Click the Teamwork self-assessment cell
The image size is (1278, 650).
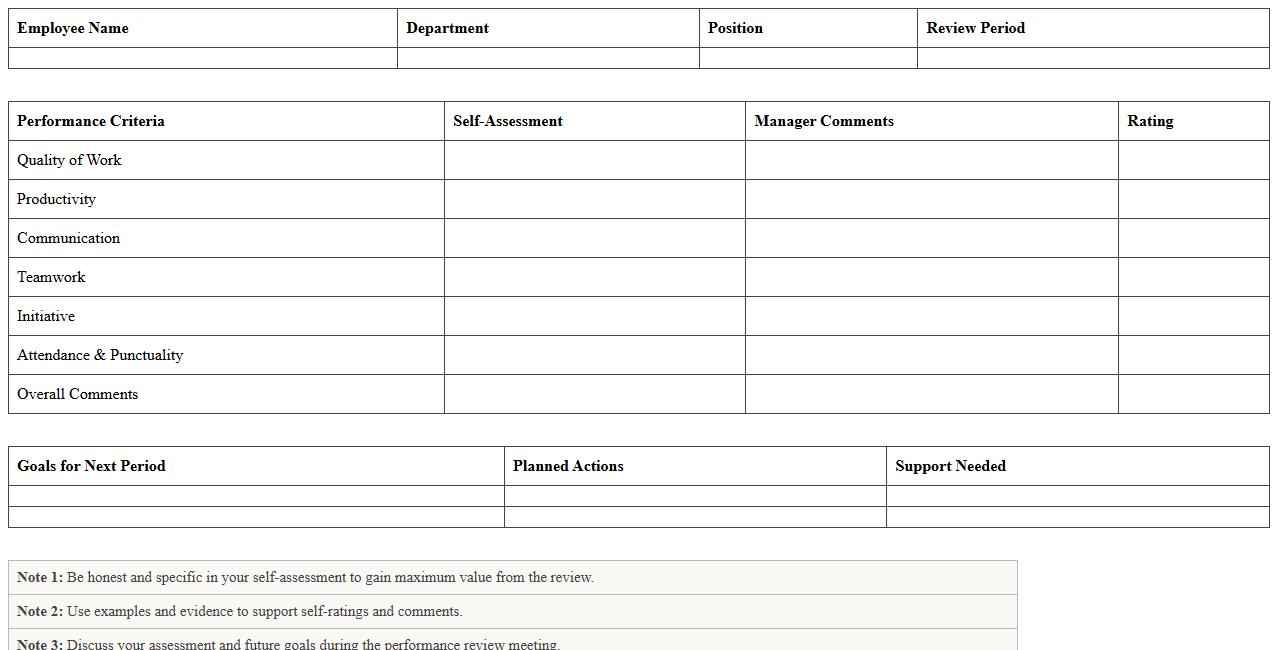pos(595,277)
